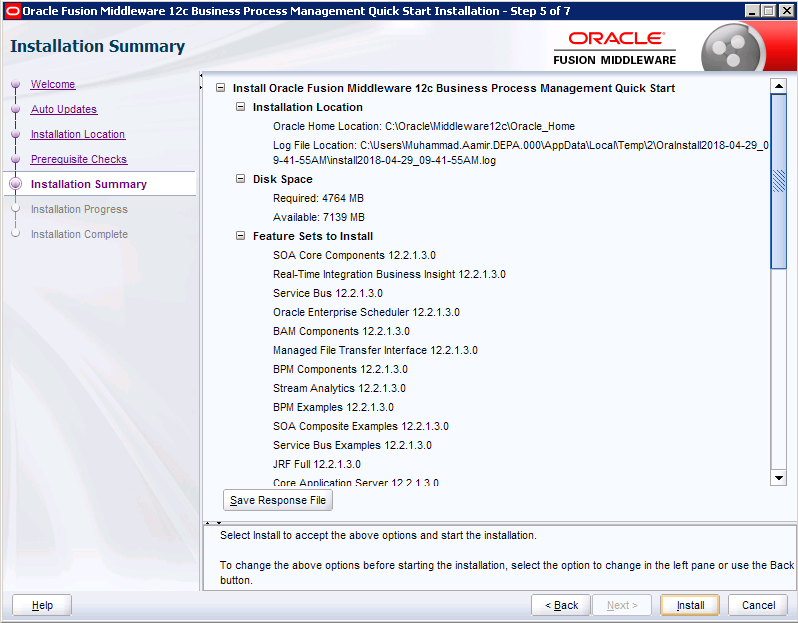The width and height of the screenshot is (798, 623).
Task: Go back with the Back button
Action: pyautogui.click(x=561, y=605)
